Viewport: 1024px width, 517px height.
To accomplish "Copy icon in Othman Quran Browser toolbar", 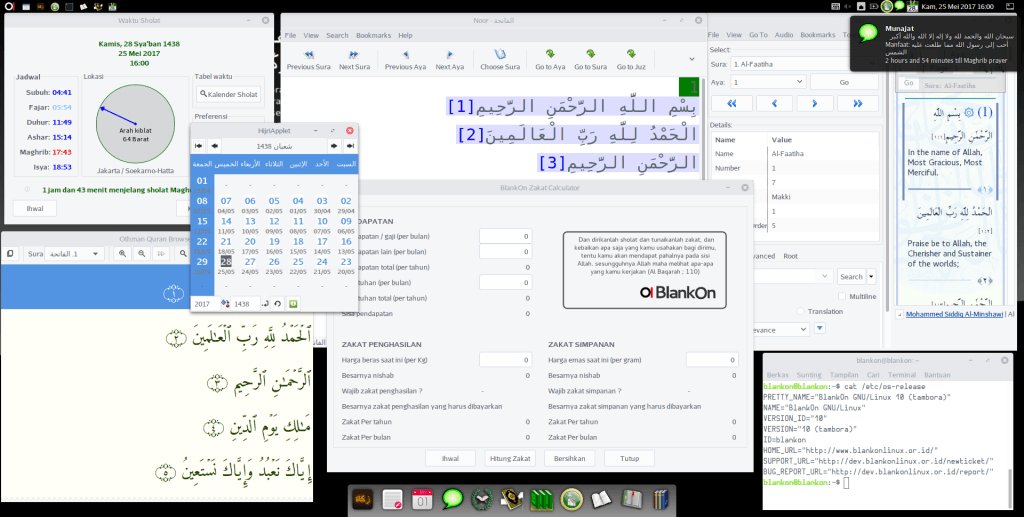I will [10, 254].
